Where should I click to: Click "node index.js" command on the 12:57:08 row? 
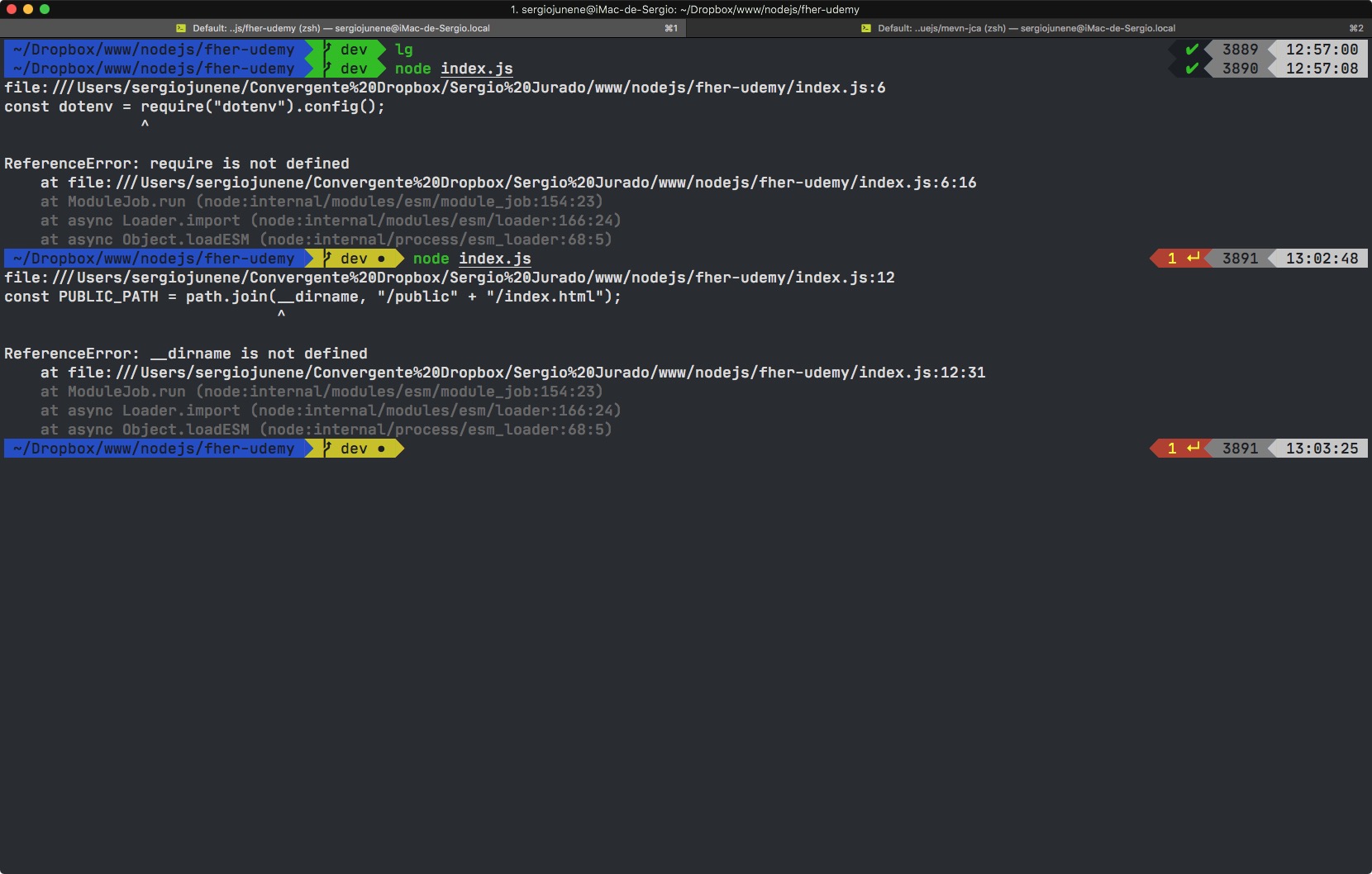tap(454, 69)
